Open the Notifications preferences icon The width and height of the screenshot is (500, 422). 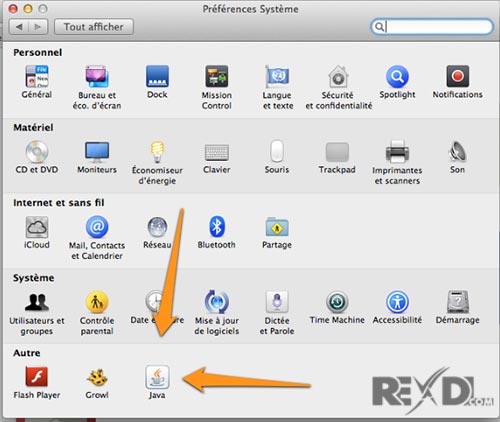457,76
